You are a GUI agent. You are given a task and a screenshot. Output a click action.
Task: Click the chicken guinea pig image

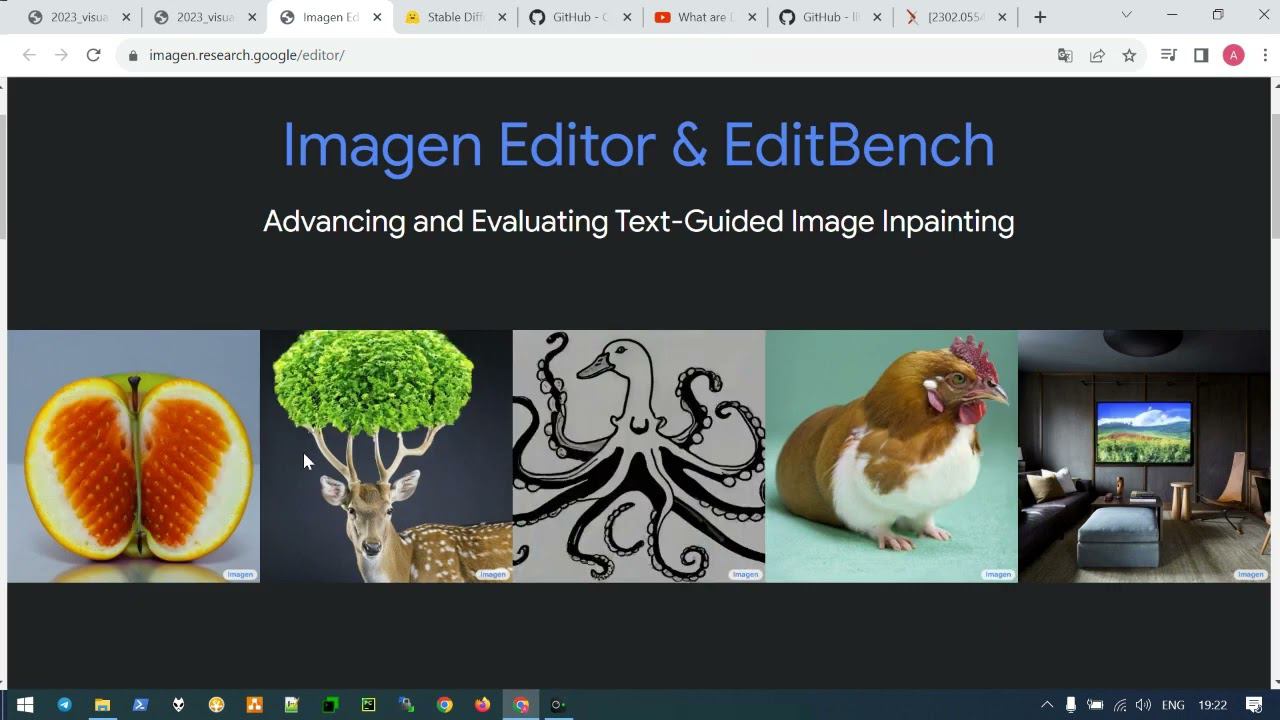tap(891, 456)
